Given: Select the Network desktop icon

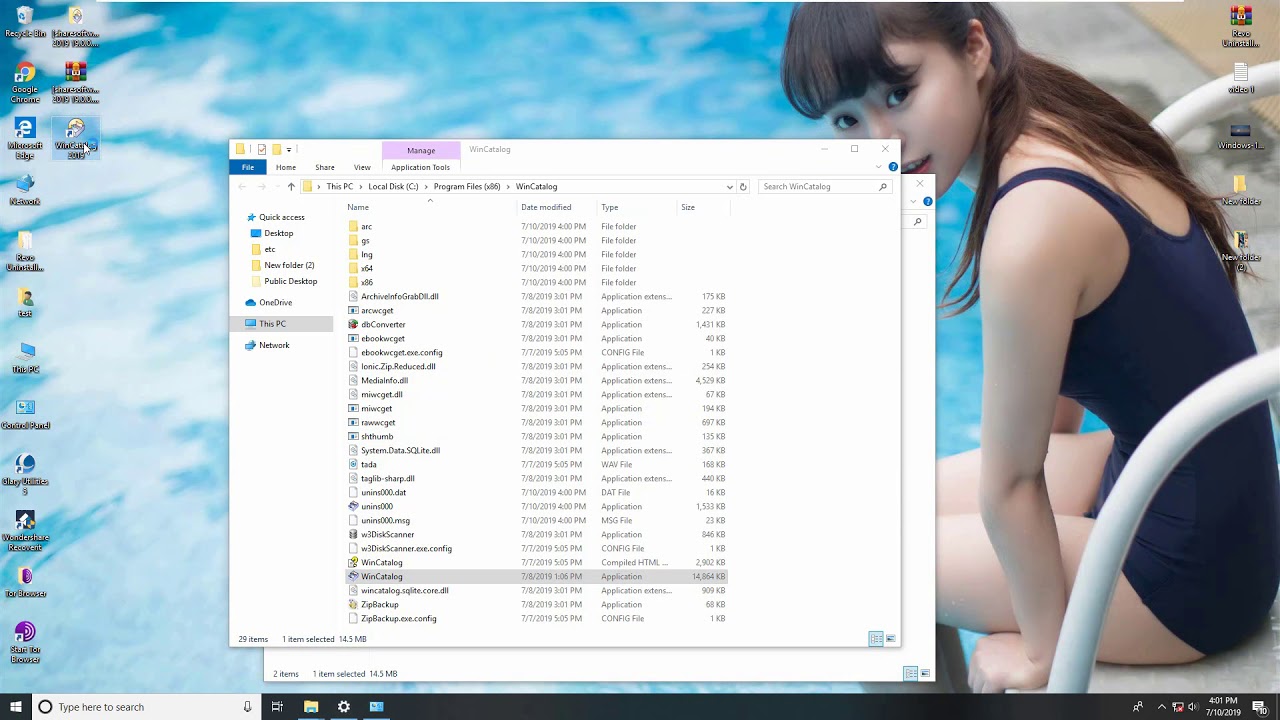Looking at the screenshot, I should point(25,190).
